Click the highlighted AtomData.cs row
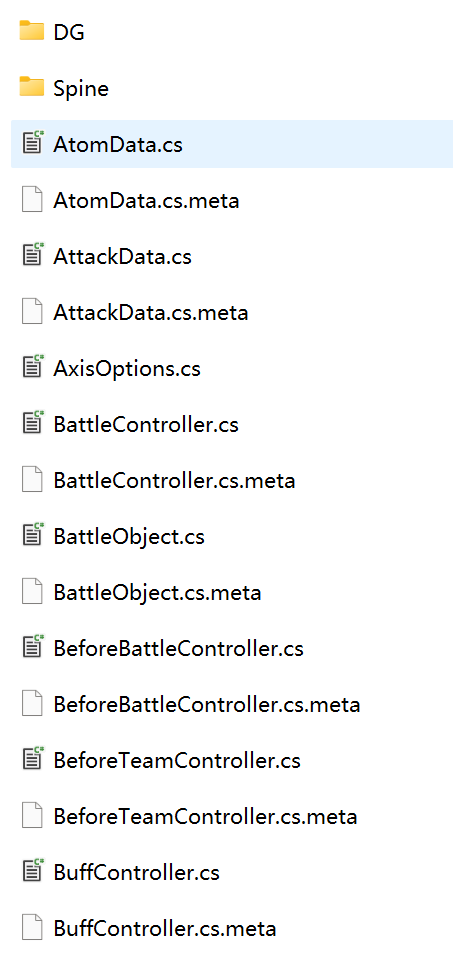453x959 pixels. [232, 144]
